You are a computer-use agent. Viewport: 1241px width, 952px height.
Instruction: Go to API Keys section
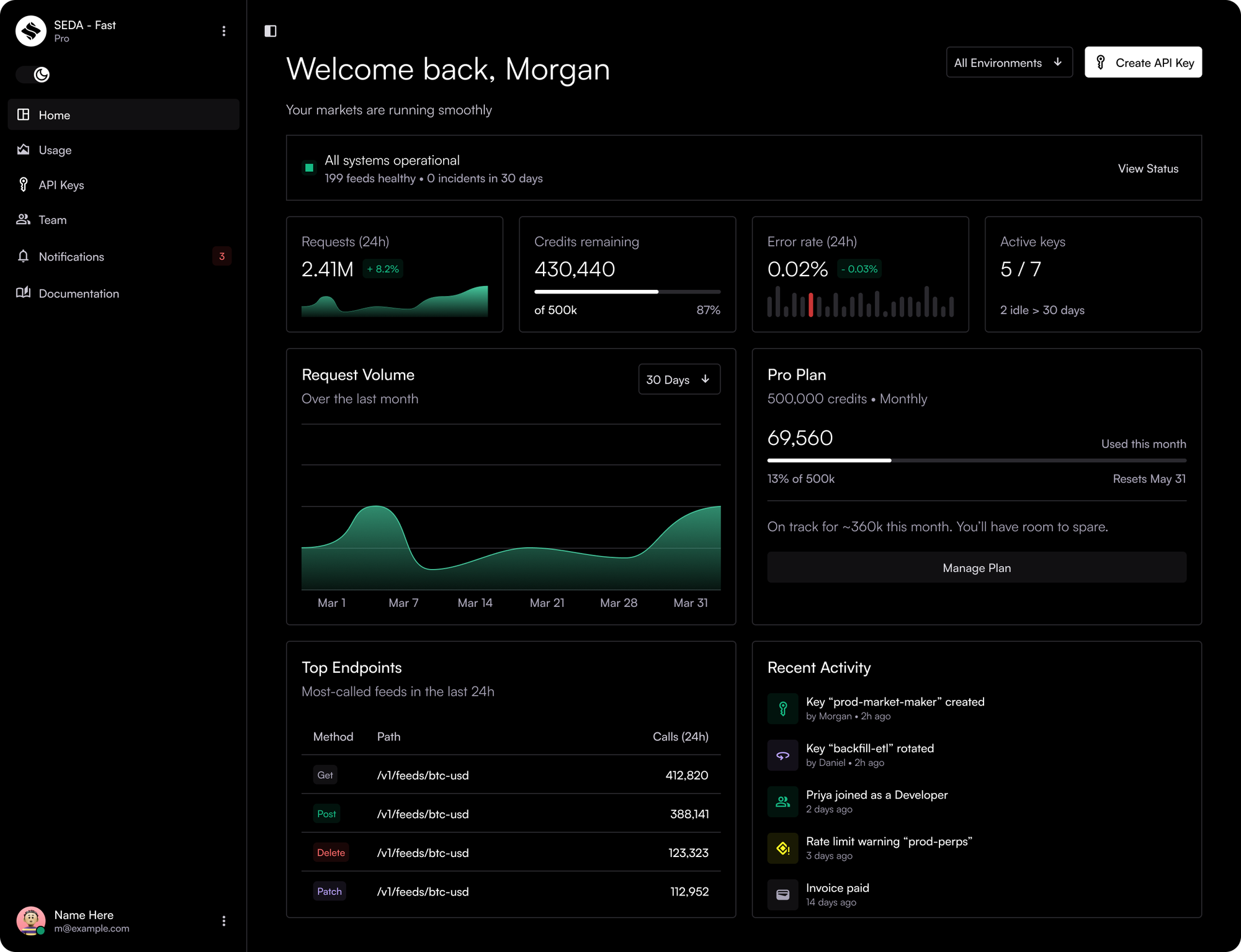tap(123, 184)
